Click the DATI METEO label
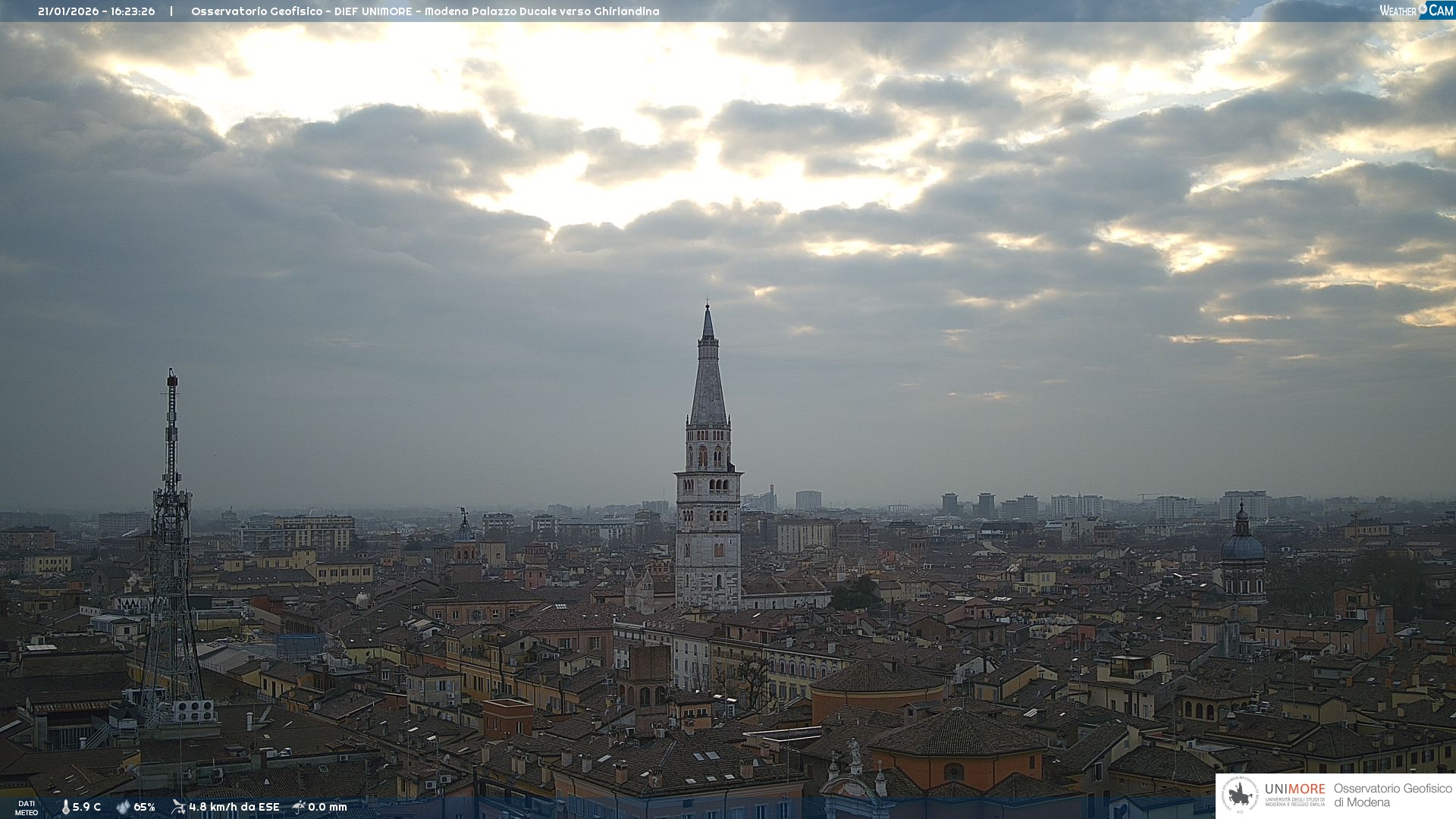Screen dimensions: 1456x819 27,808
